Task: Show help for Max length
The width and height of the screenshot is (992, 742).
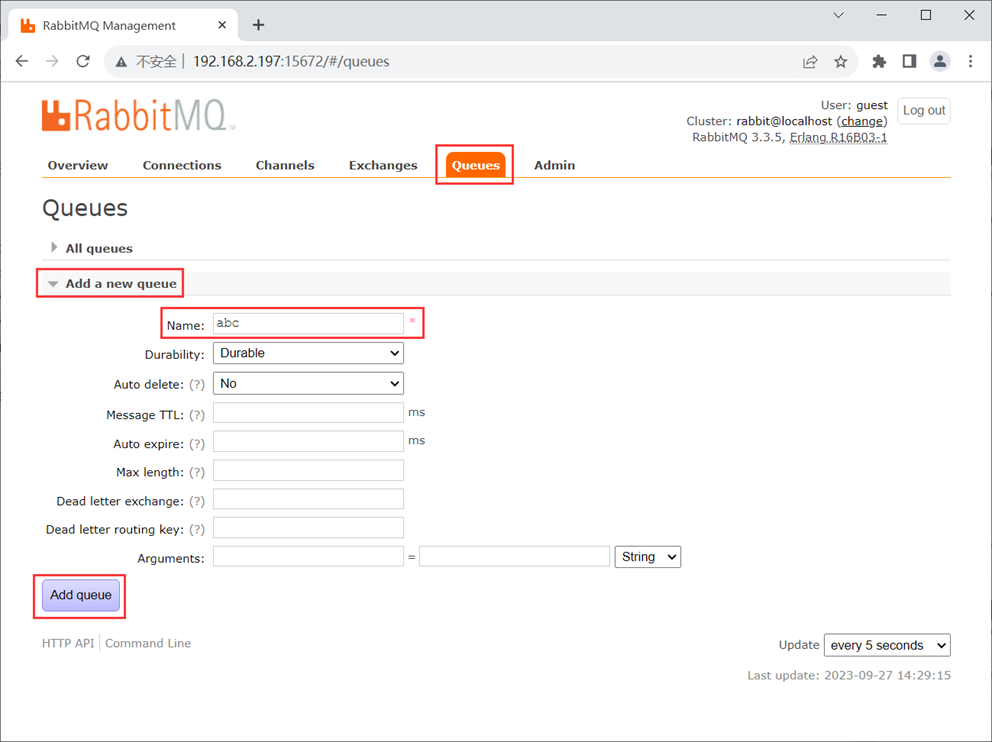Action: pos(197,473)
